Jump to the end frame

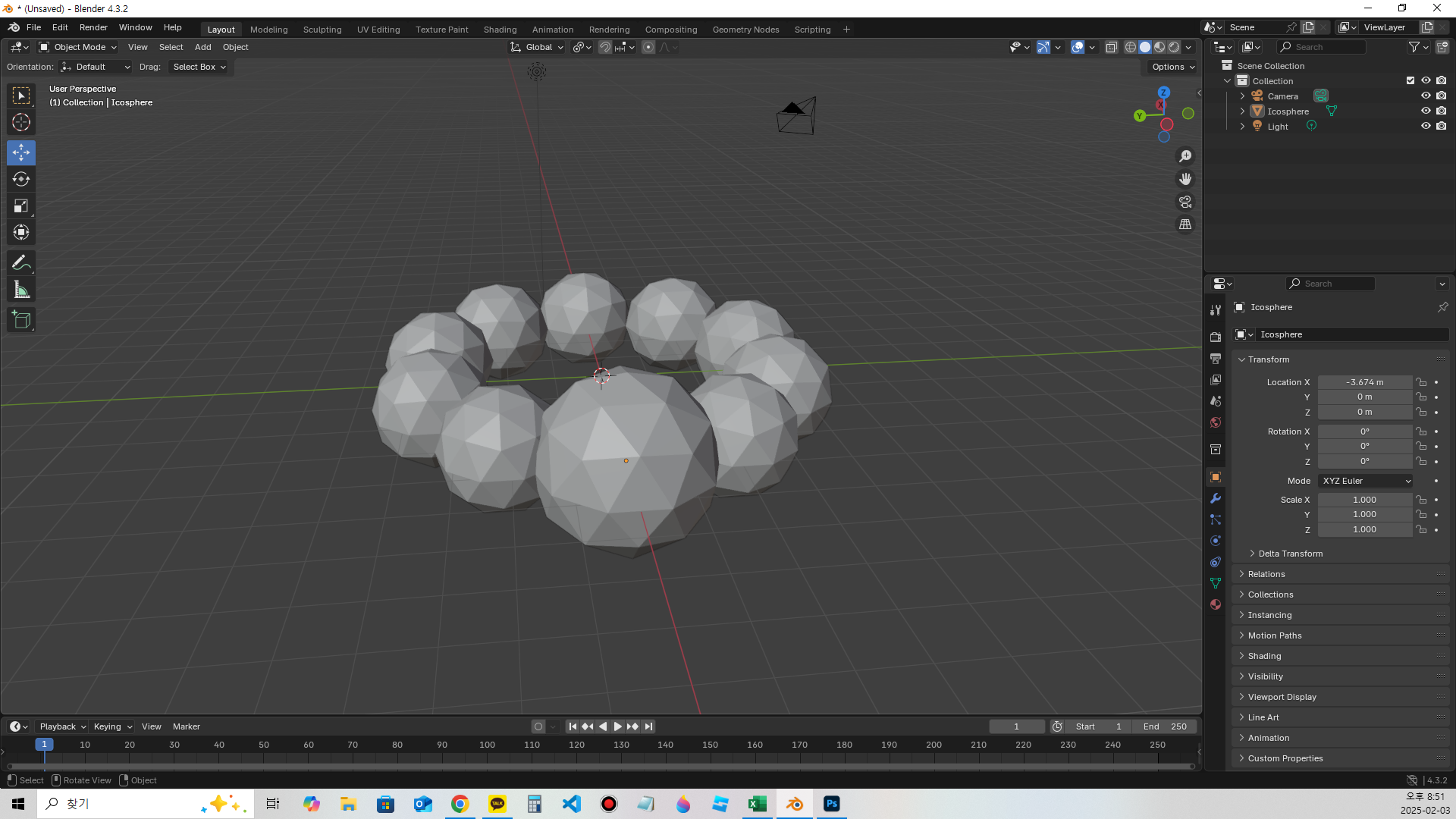pos(648,726)
